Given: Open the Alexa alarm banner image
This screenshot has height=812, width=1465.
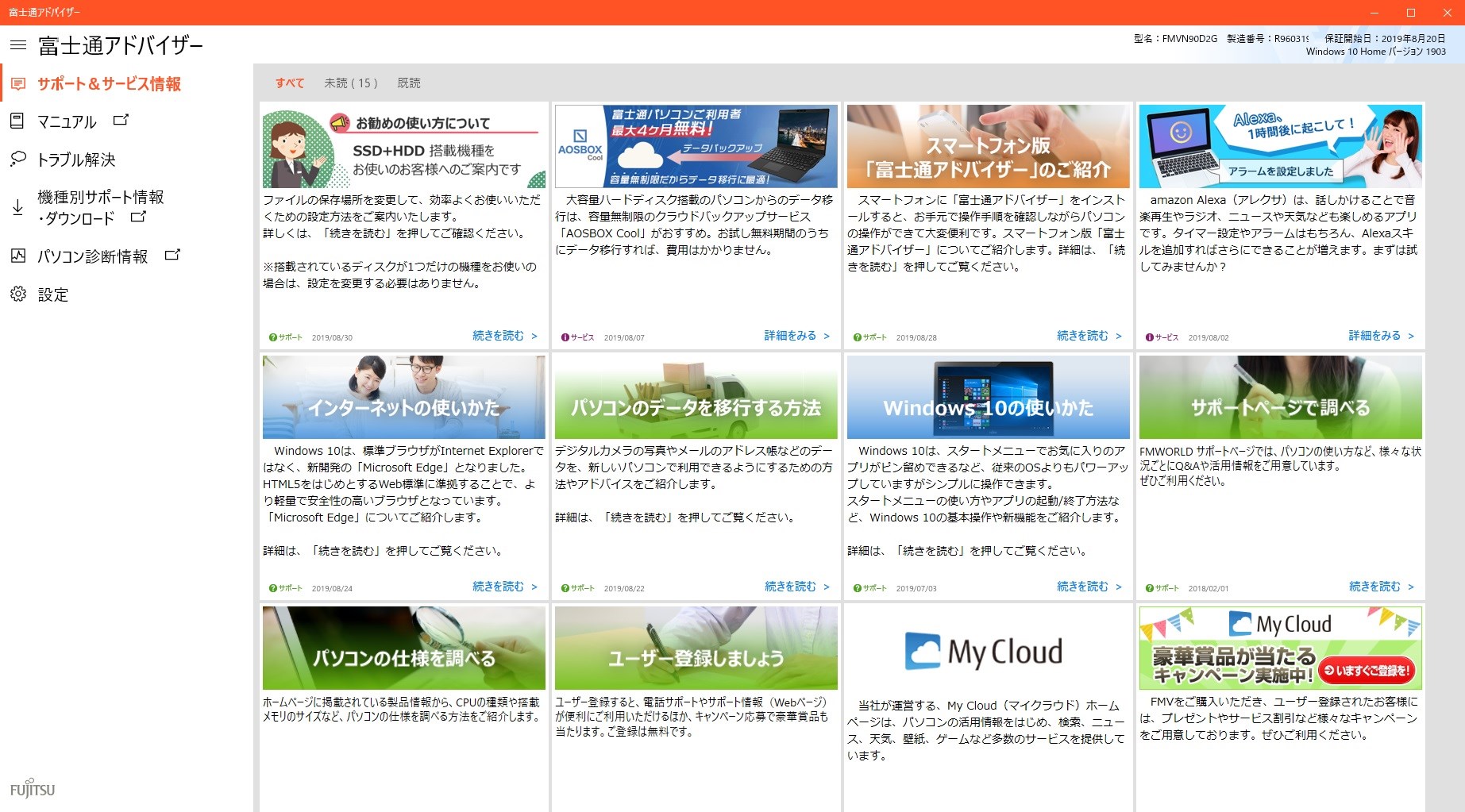Looking at the screenshot, I should (x=1281, y=147).
